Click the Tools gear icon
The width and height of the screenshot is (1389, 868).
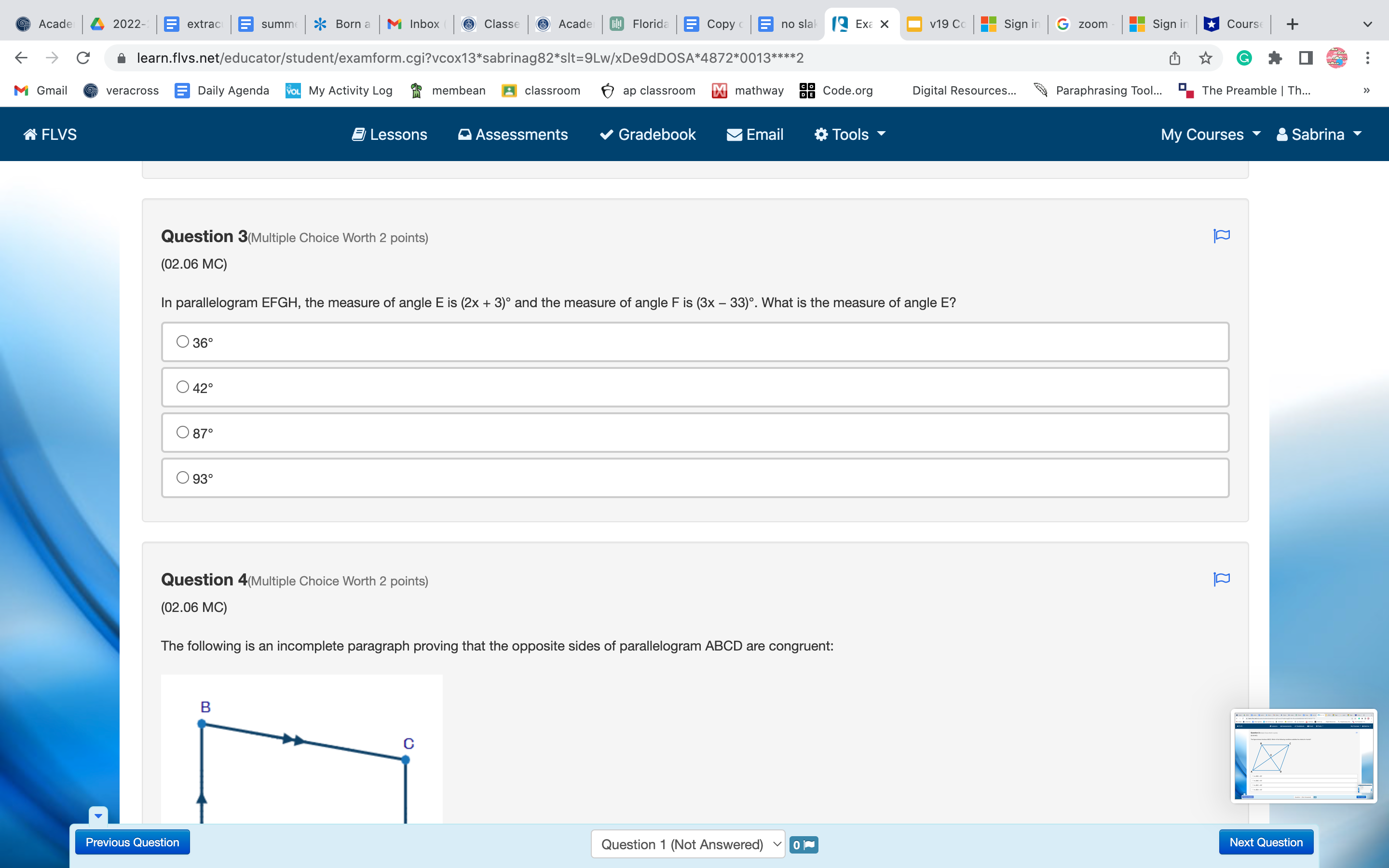click(819, 134)
